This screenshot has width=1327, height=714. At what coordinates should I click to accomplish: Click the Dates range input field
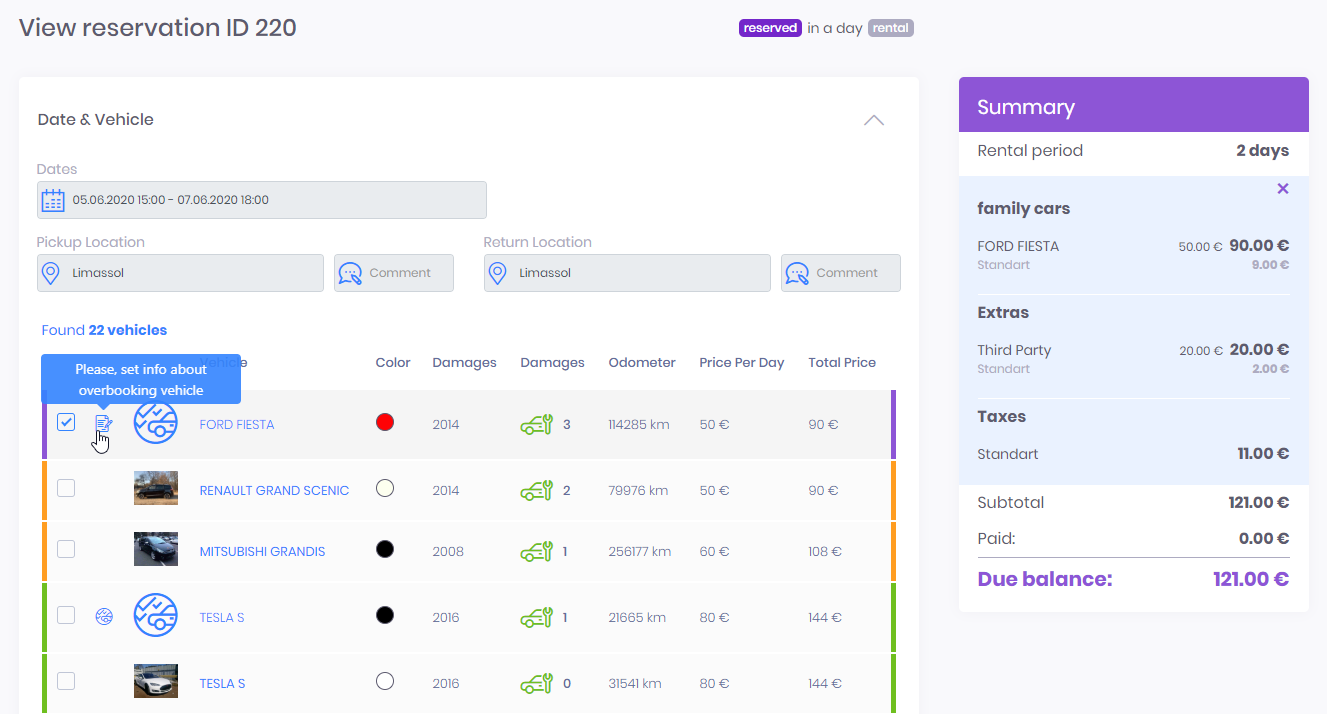tap(262, 200)
